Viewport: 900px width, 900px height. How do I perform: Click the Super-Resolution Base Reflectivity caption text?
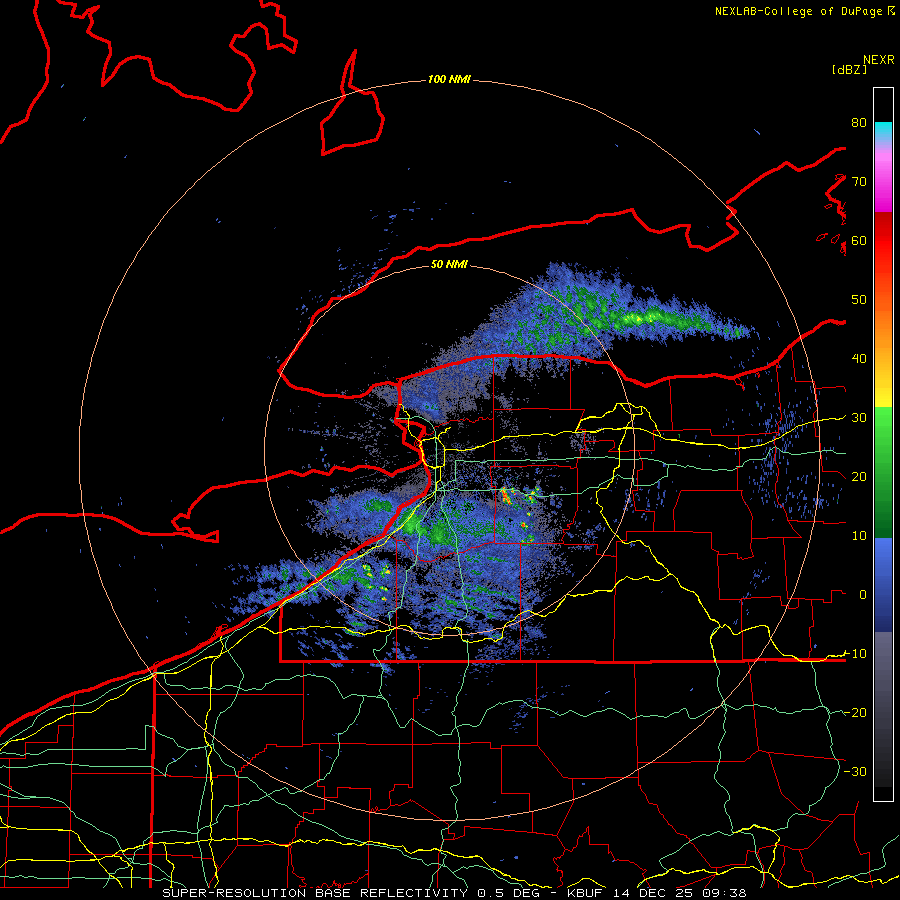454,893
